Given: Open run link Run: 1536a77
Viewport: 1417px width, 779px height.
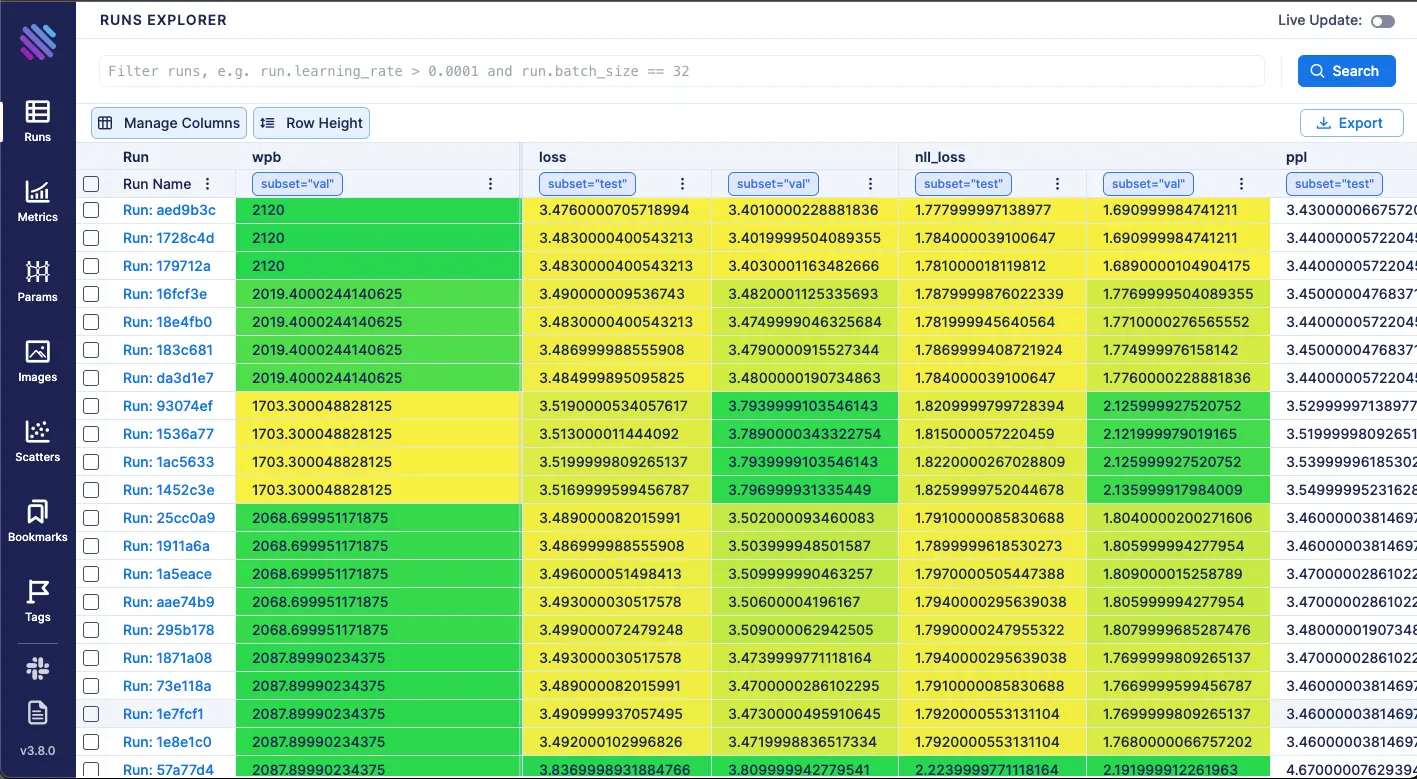Looking at the screenshot, I should pyautogui.click(x=168, y=434).
